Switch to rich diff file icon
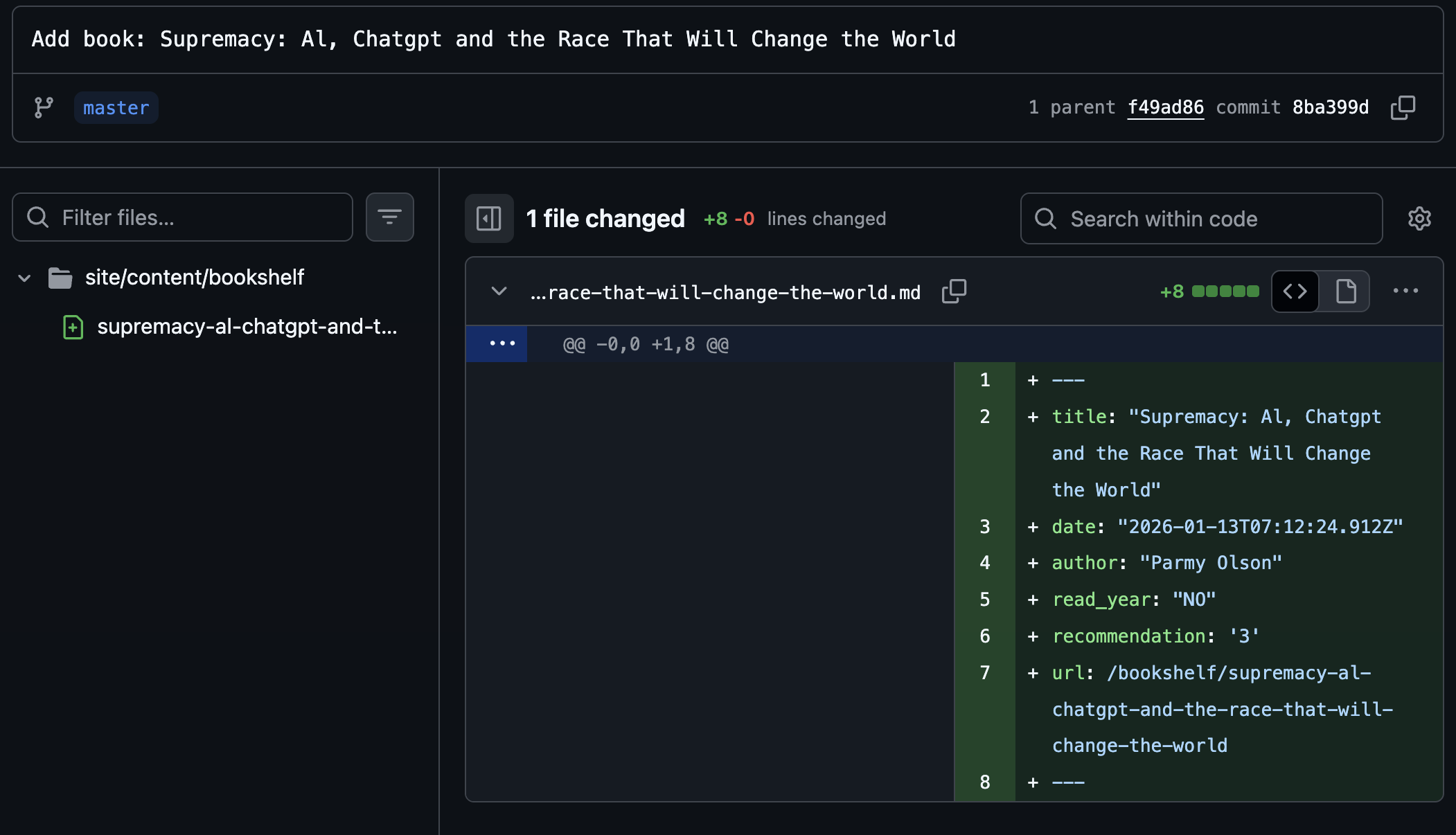Image resolution: width=1456 pixels, height=835 pixels. pyautogui.click(x=1344, y=291)
